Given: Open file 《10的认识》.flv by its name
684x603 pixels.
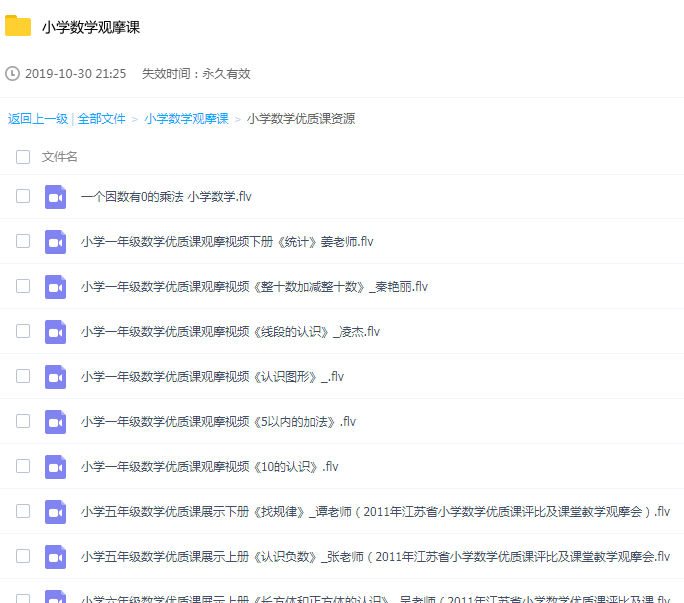Looking at the screenshot, I should (209, 467).
